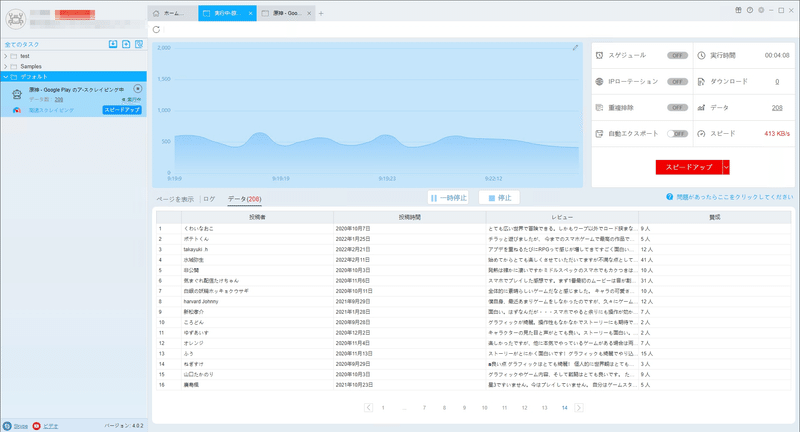The image size is (800, 432).
Task: Go to next page with right chevron
Action: [x=579, y=408]
